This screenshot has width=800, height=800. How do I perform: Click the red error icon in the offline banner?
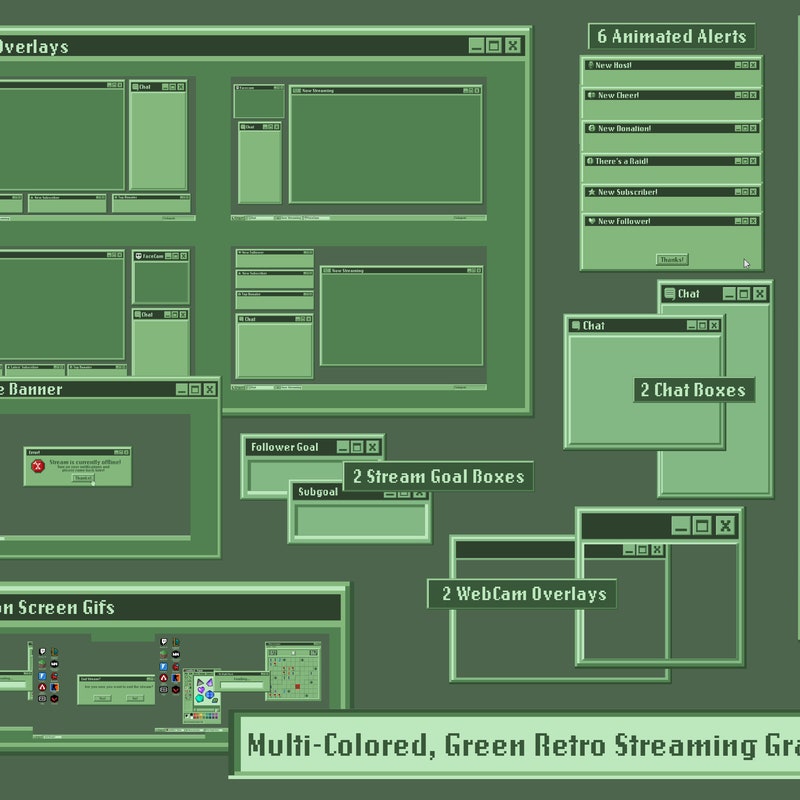tap(37, 465)
